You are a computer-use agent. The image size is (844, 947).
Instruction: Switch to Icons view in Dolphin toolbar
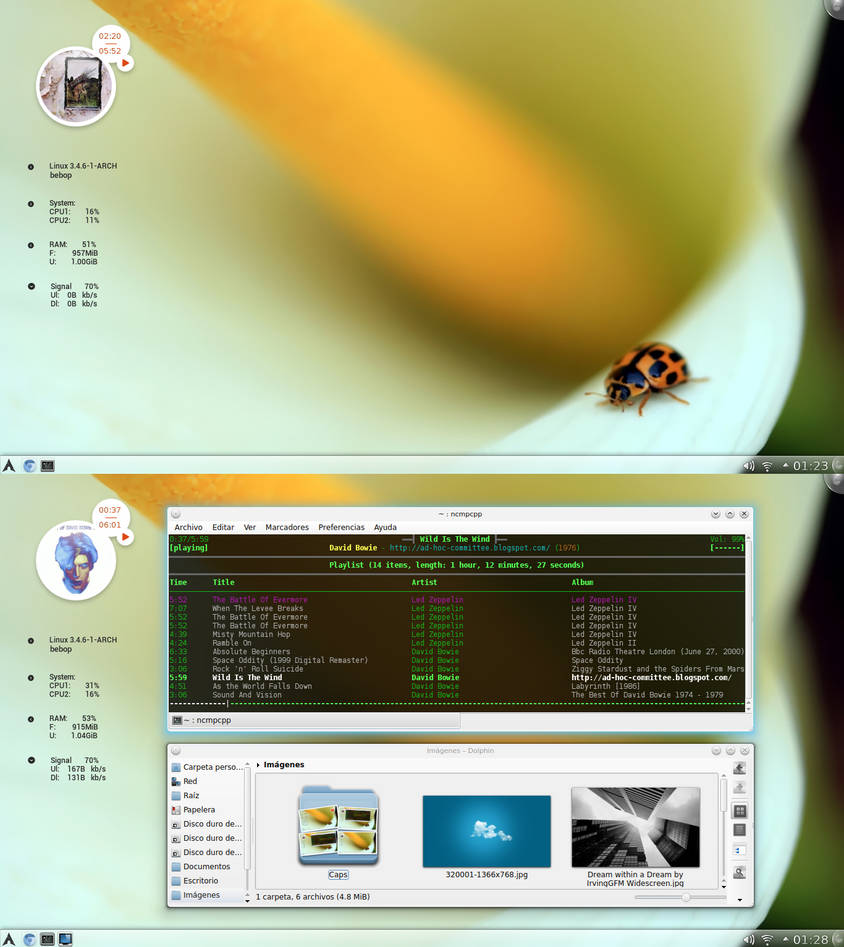pyautogui.click(x=740, y=812)
